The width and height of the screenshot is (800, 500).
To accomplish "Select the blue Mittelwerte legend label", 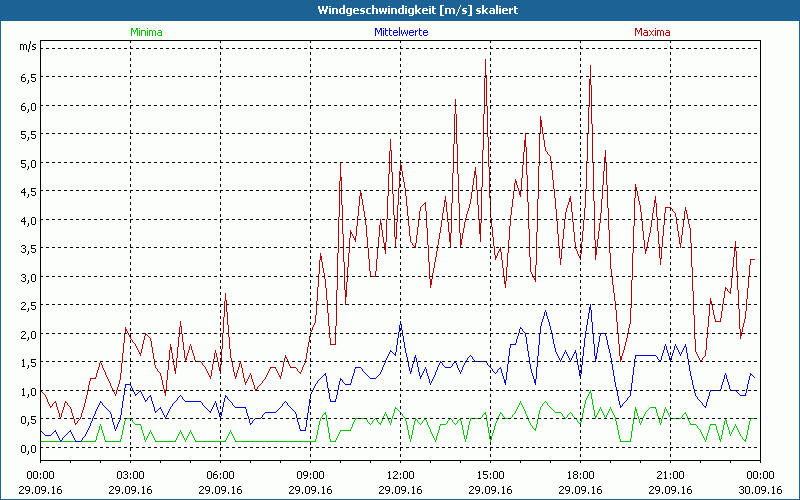I will click(x=400, y=32).
